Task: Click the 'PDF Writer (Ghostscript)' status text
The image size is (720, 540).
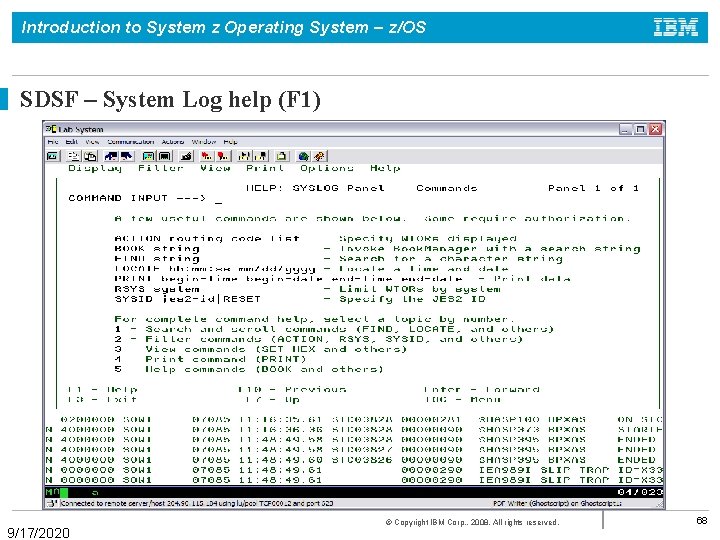Action: [557, 503]
